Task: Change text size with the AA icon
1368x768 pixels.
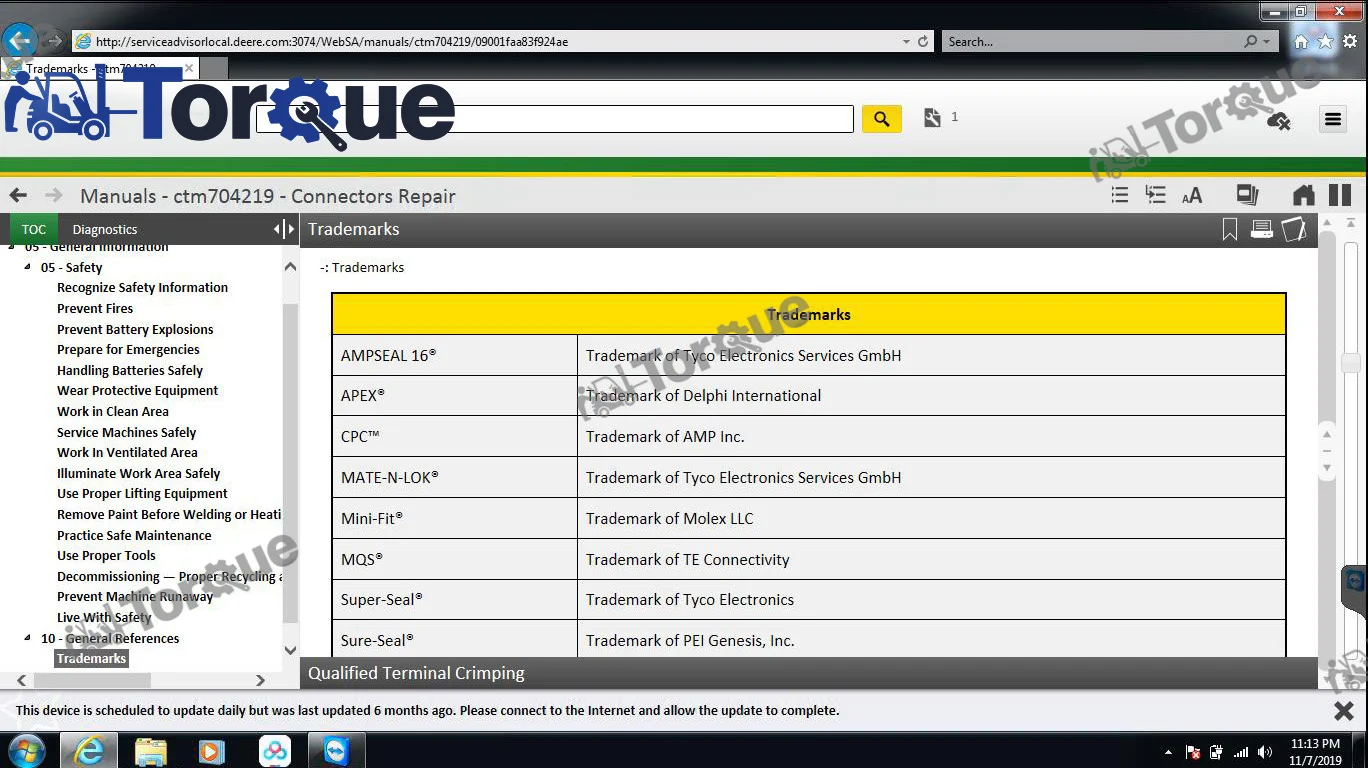Action: (1192, 196)
